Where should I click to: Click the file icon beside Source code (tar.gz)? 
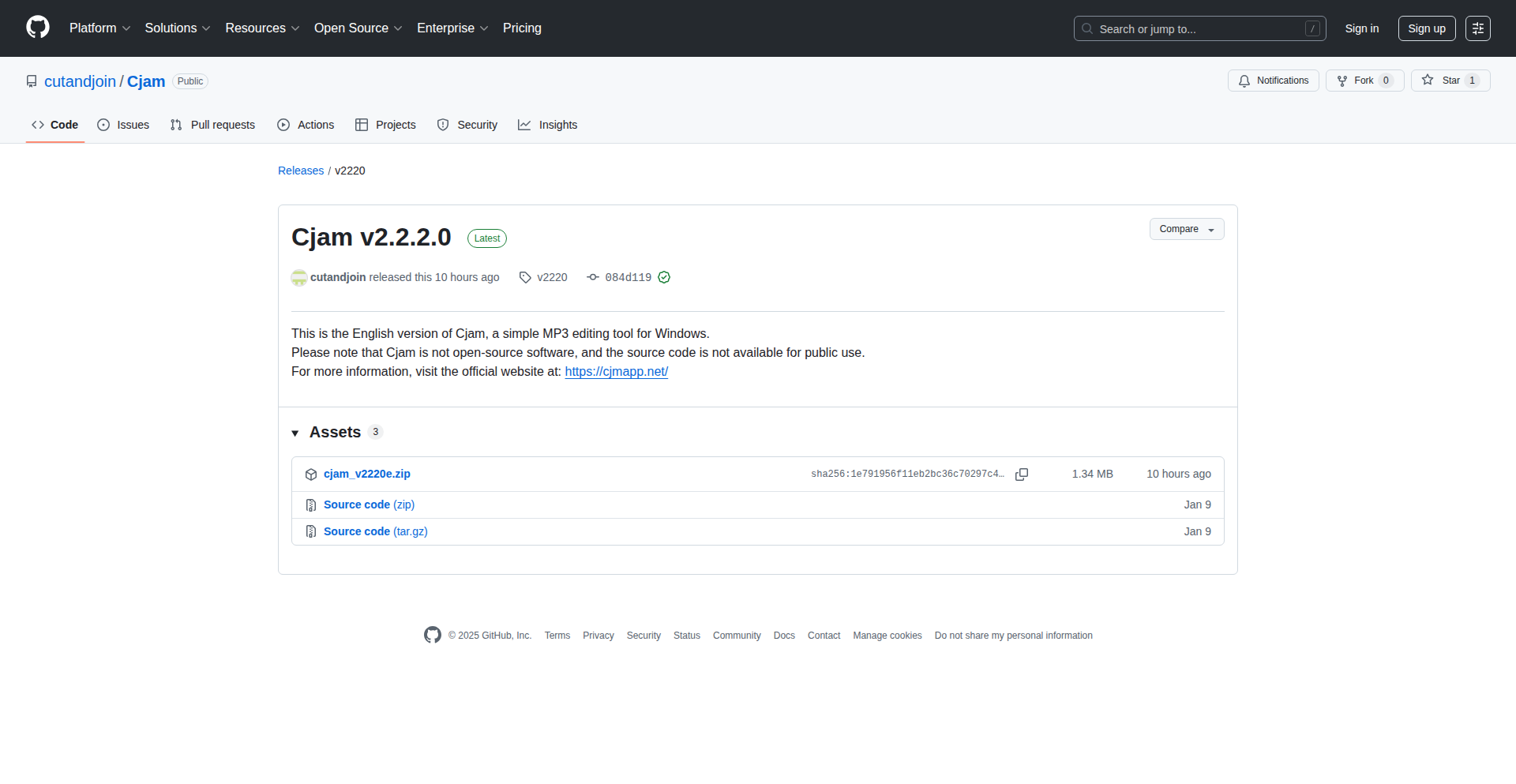click(311, 532)
